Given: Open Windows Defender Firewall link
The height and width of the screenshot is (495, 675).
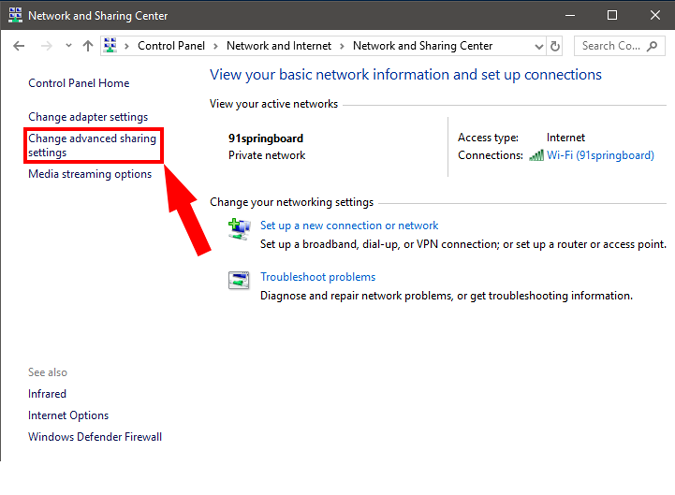Looking at the screenshot, I should (x=95, y=437).
